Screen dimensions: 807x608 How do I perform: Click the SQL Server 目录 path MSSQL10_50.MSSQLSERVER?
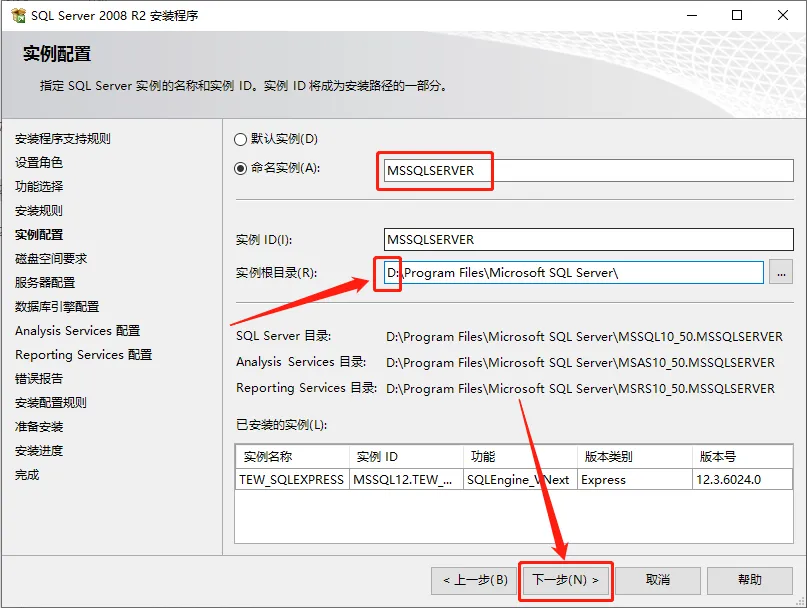(584, 337)
